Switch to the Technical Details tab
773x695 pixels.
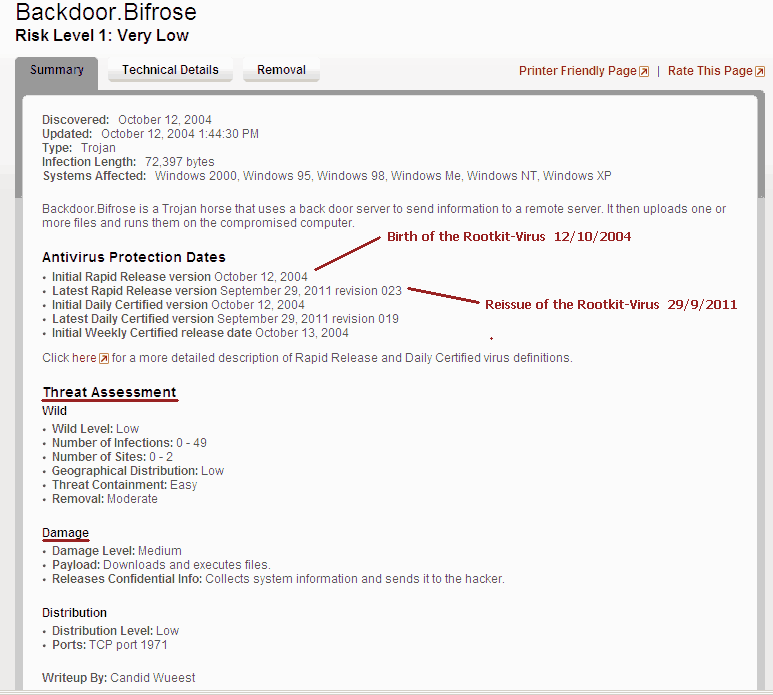170,71
